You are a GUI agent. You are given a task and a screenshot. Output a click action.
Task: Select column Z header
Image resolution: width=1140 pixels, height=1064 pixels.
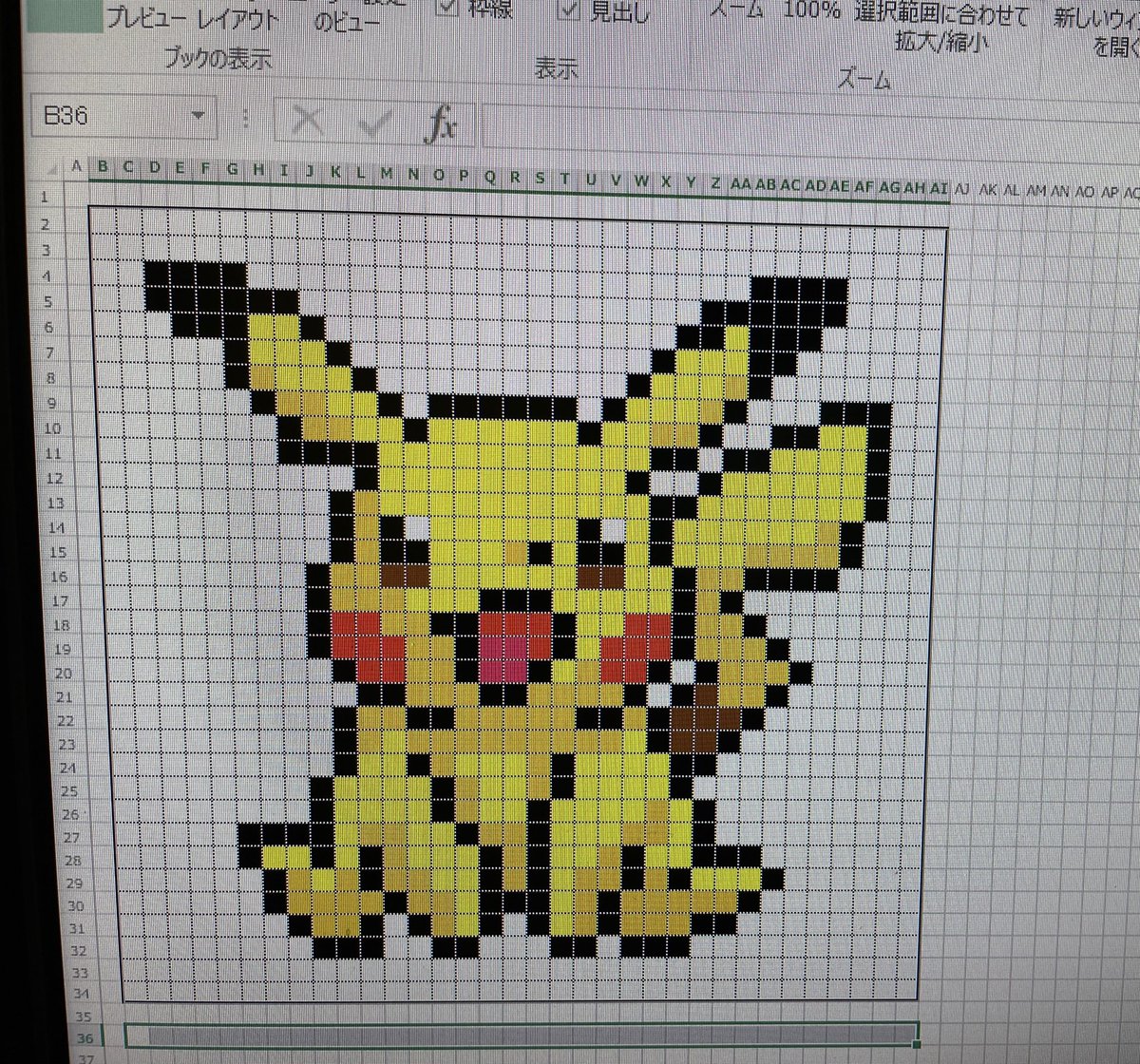click(x=715, y=181)
